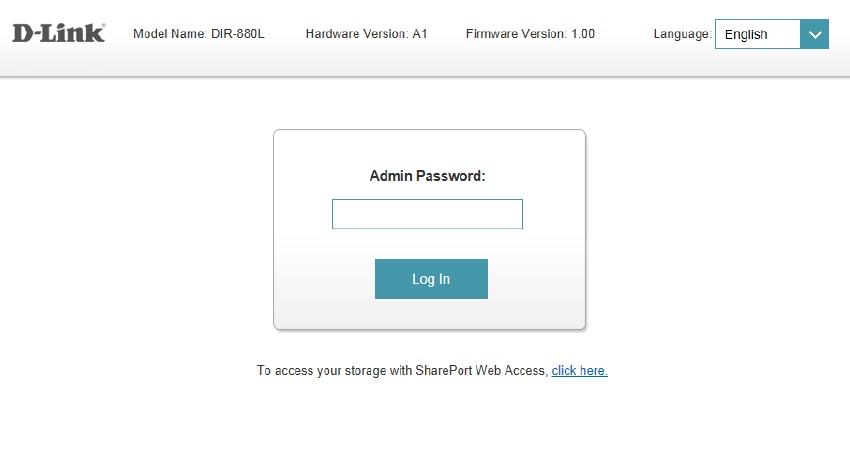The height and width of the screenshot is (468, 850).
Task: Click the SharePort Web Access sentence text
Action: pyautogui.click(x=402, y=370)
